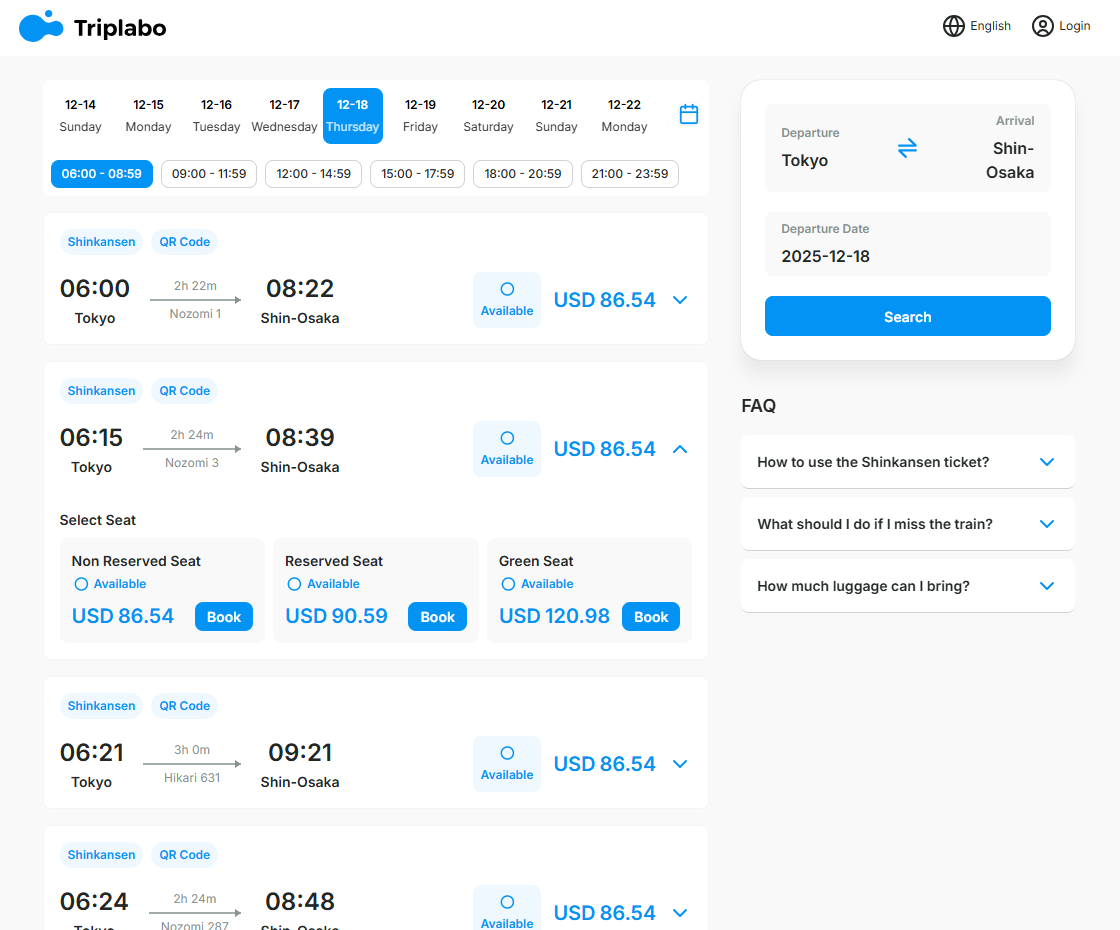1120x930 pixels.
Task: Select the 09:00 - 11:59 time filter
Action: (209, 174)
